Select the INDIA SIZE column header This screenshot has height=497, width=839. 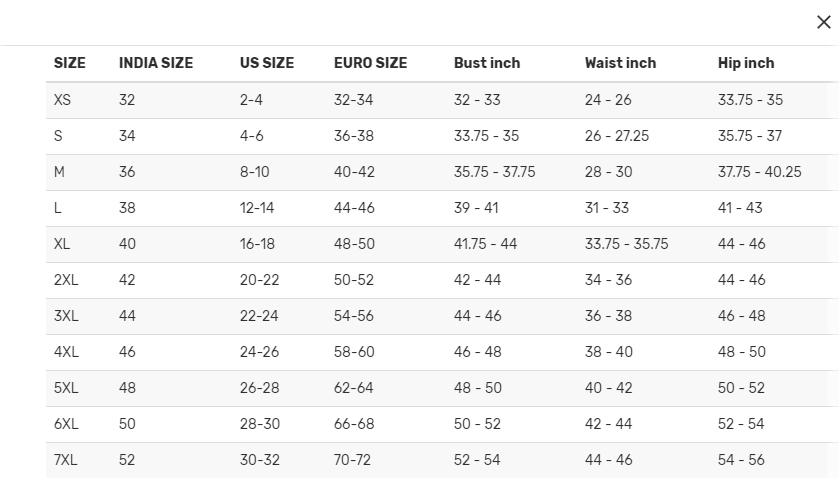click(x=156, y=63)
